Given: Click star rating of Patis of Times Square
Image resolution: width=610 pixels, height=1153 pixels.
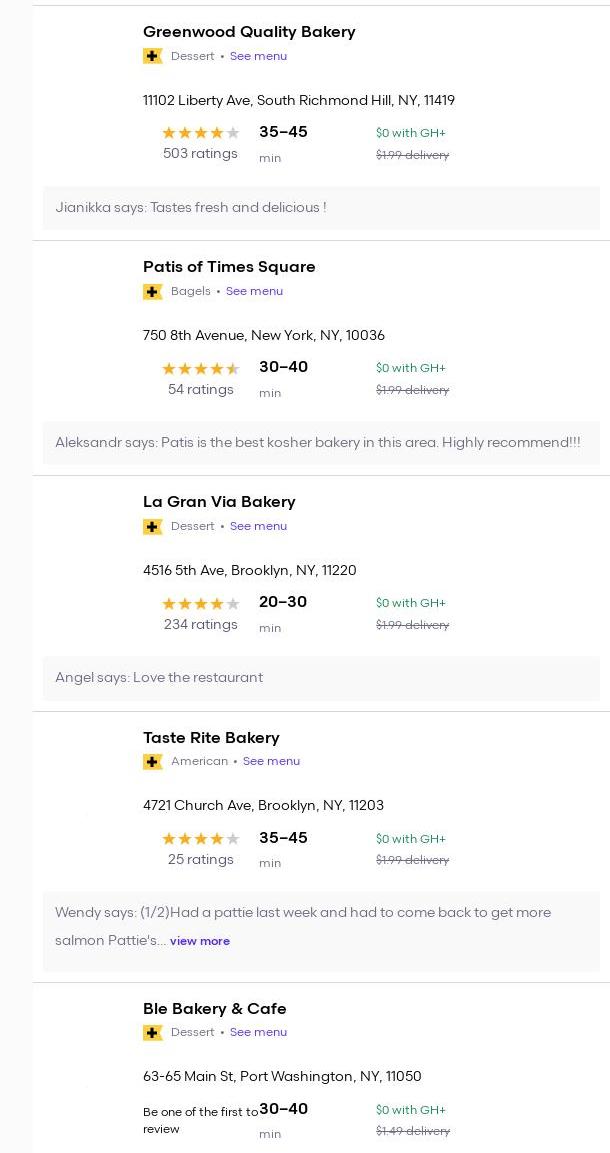Looking at the screenshot, I should click(x=200, y=369).
